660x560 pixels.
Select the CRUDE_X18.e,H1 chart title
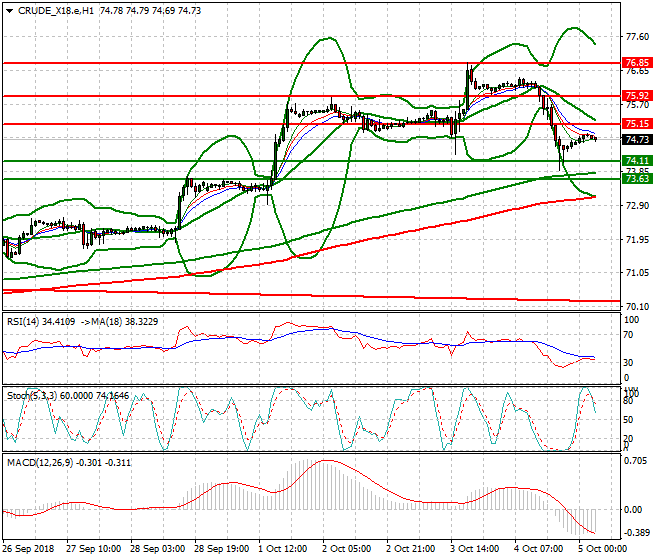pyautogui.click(x=56, y=11)
